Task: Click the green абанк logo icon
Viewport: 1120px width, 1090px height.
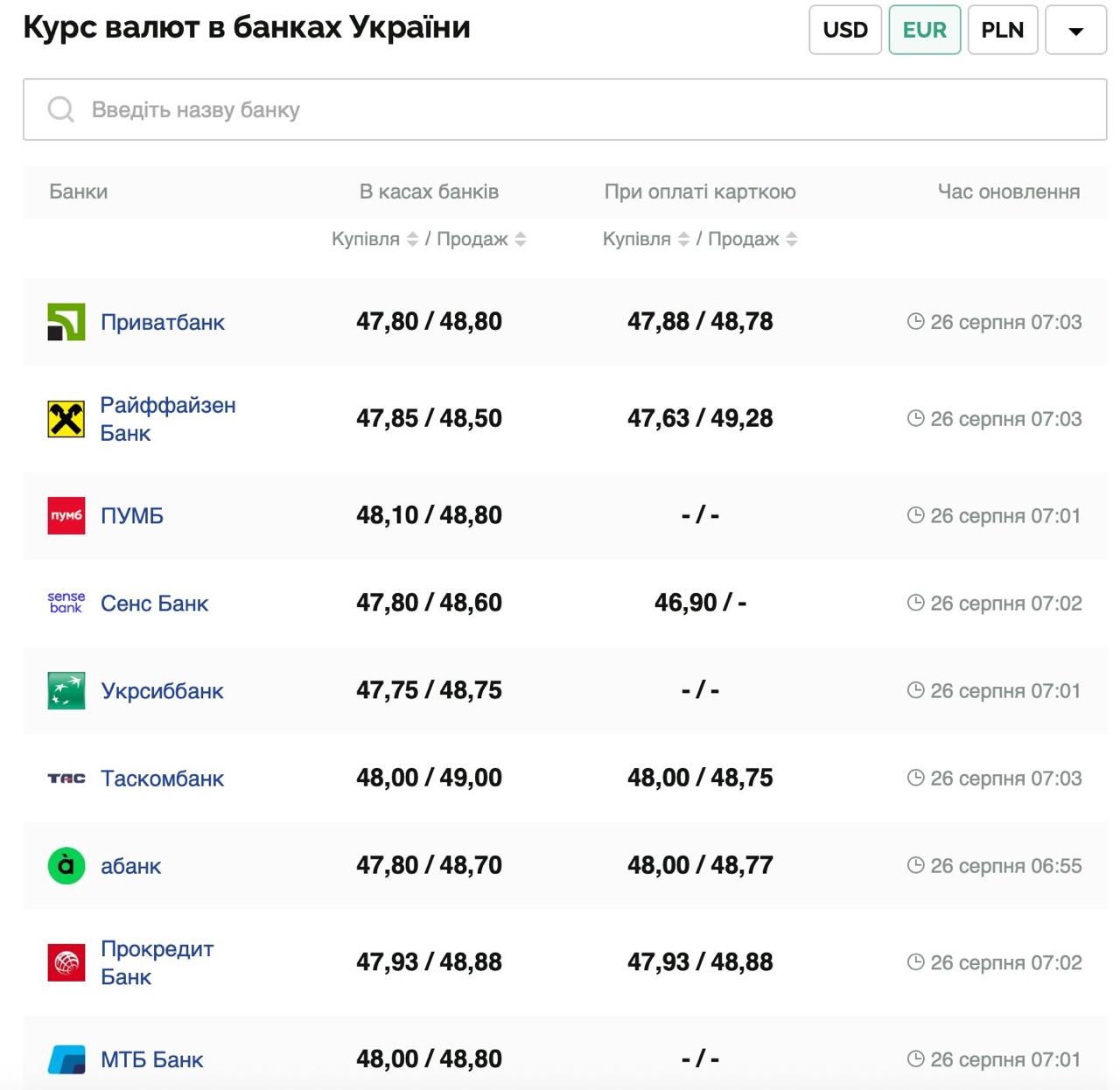Action: [66, 865]
